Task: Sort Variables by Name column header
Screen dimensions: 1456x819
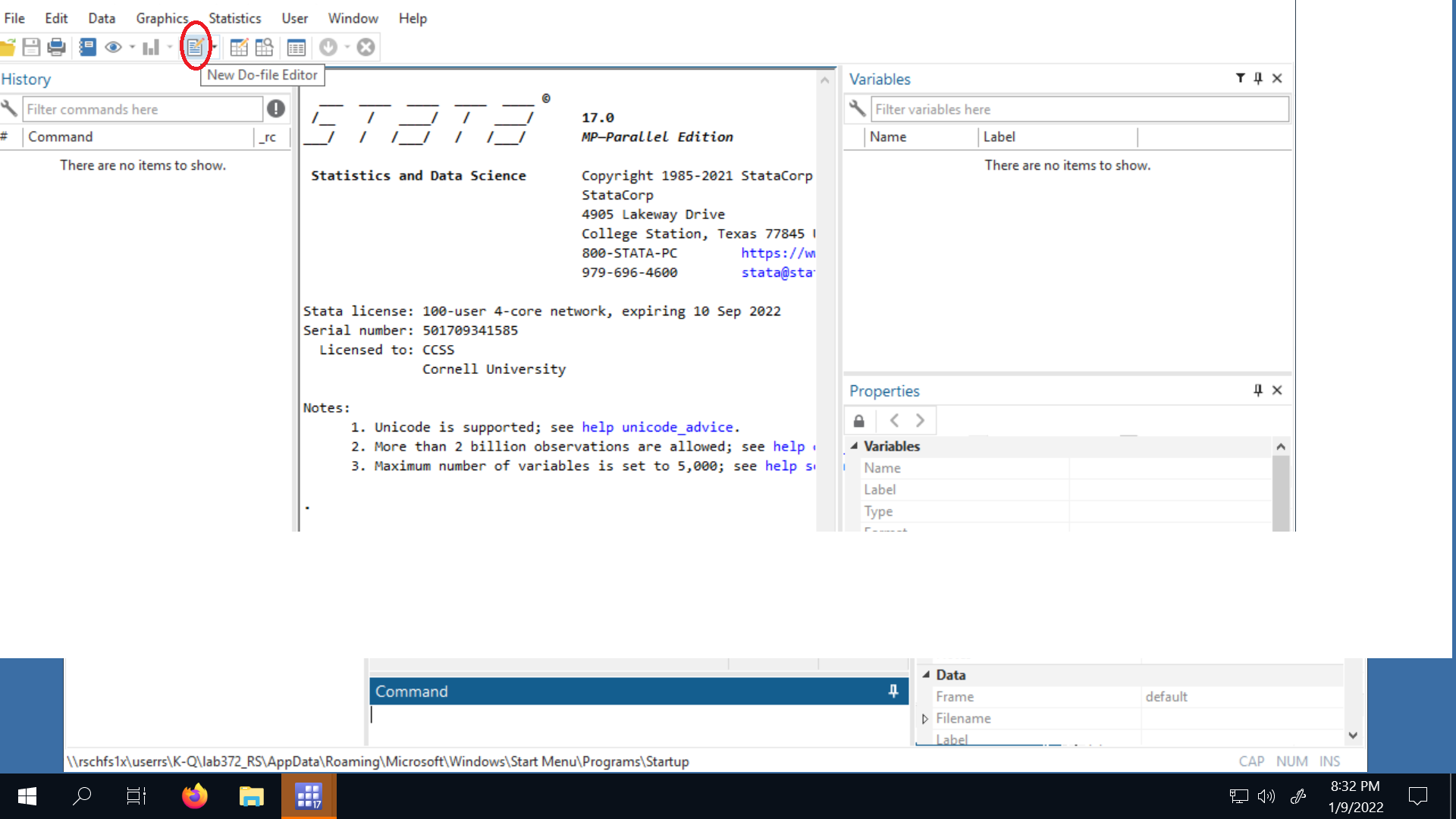Action: click(921, 137)
